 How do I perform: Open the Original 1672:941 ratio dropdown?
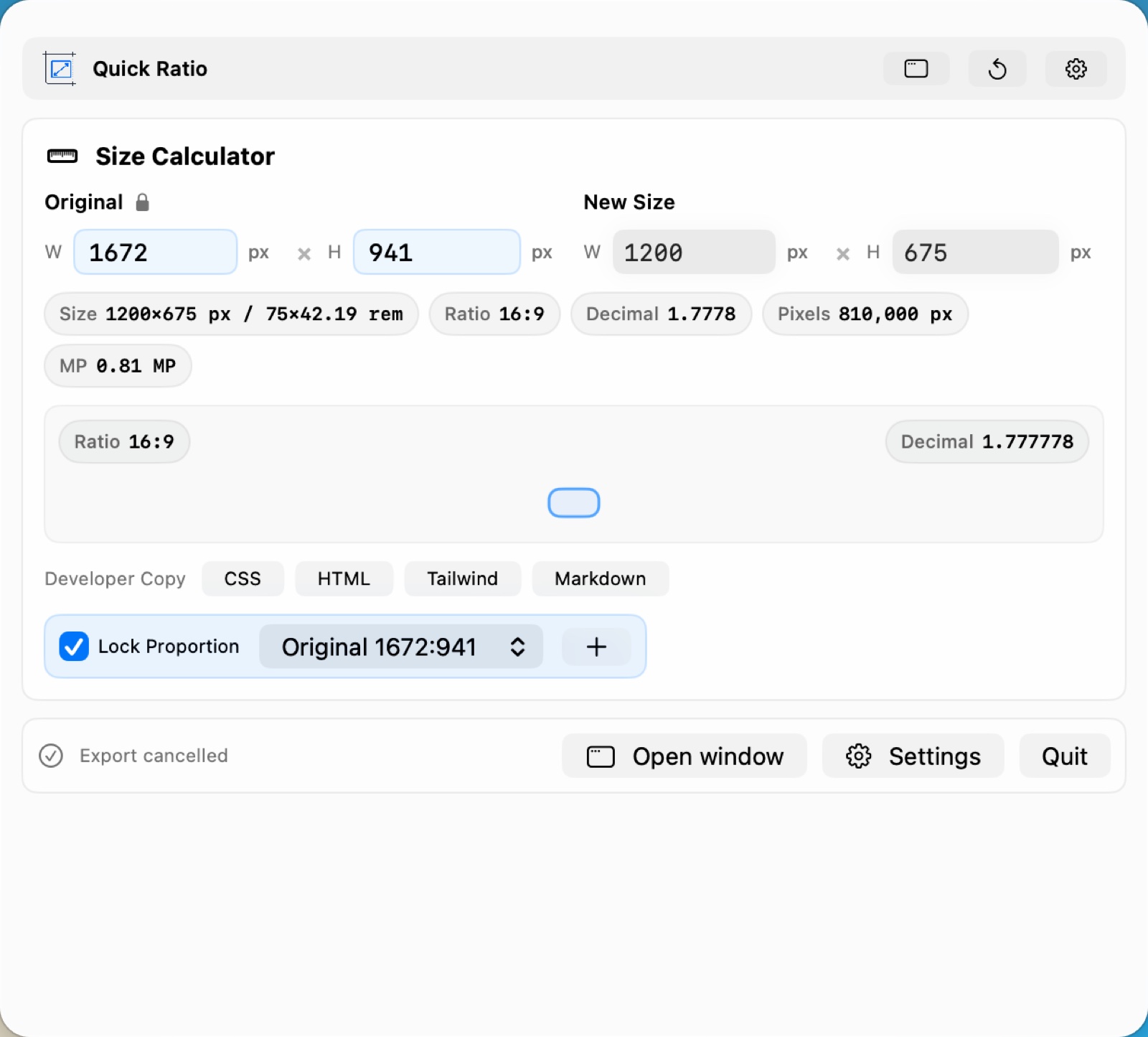tap(401, 647)
